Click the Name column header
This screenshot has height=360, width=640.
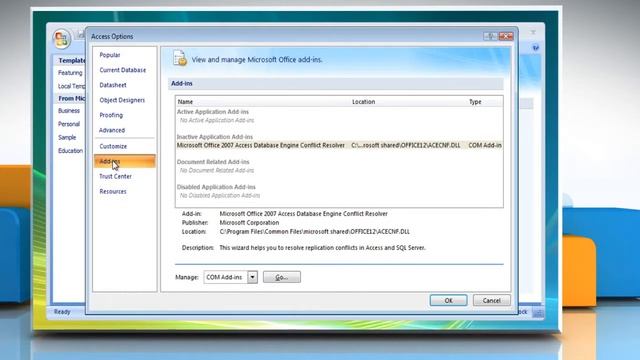pyautogui.click(x=185, y=102)
